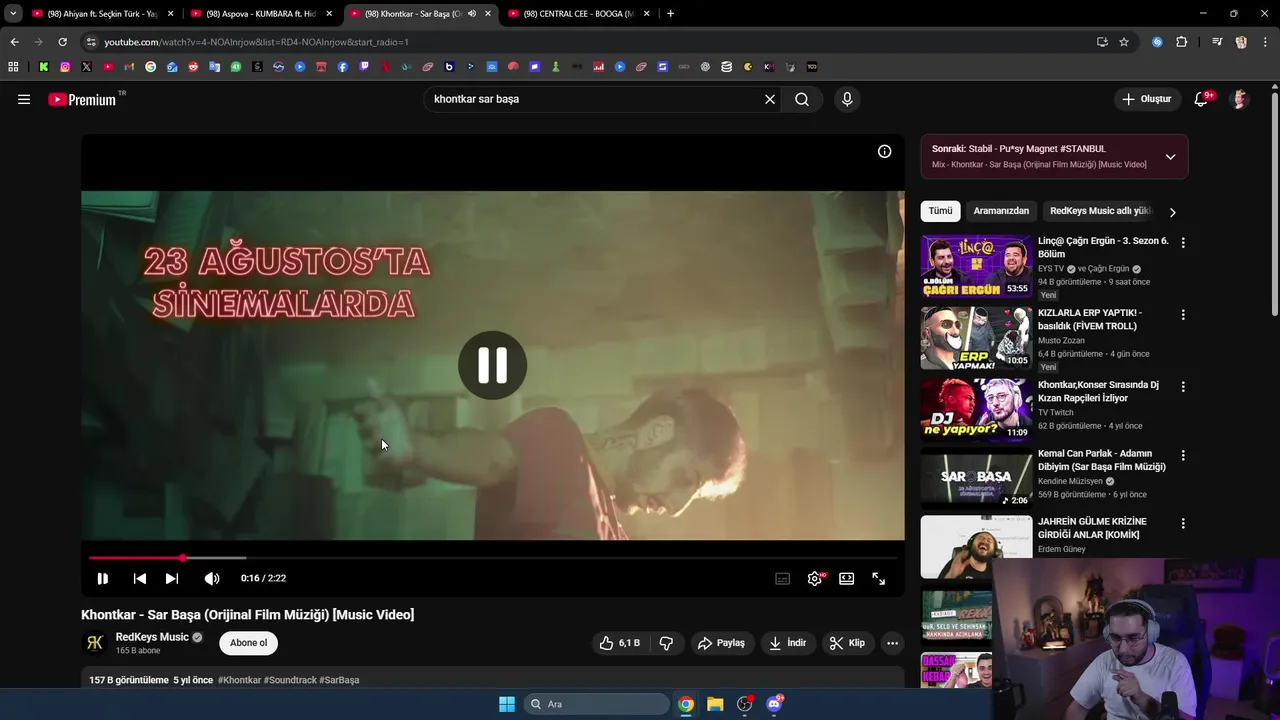Open options for Linç@ Çağrı Ergün video
Screen dimensions: 1280x720
click(1183, 243)
